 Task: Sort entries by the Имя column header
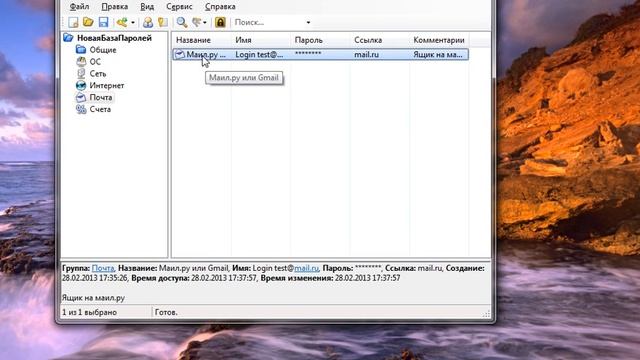tap(261, 40)
